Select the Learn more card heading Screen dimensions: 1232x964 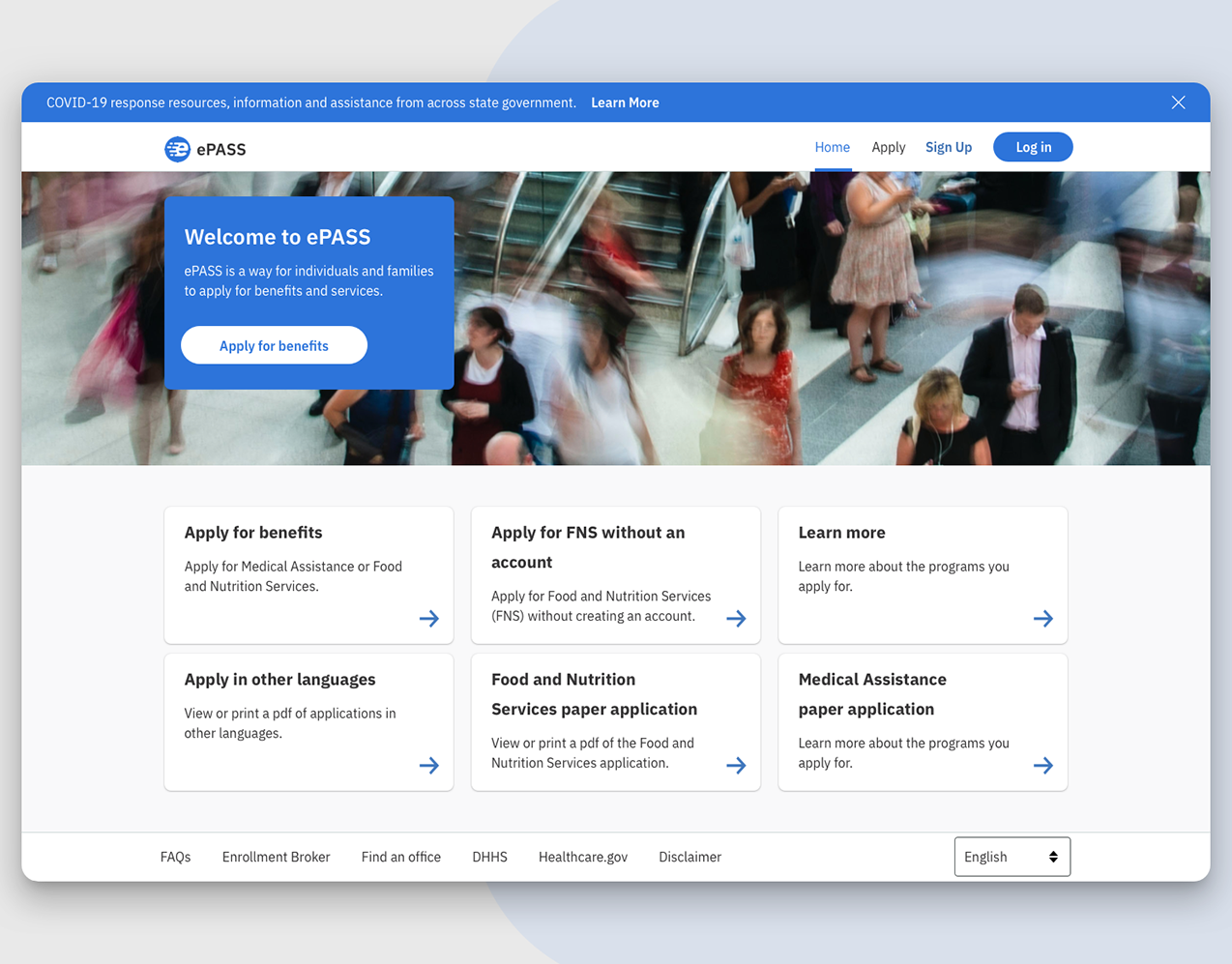(841, 533)
